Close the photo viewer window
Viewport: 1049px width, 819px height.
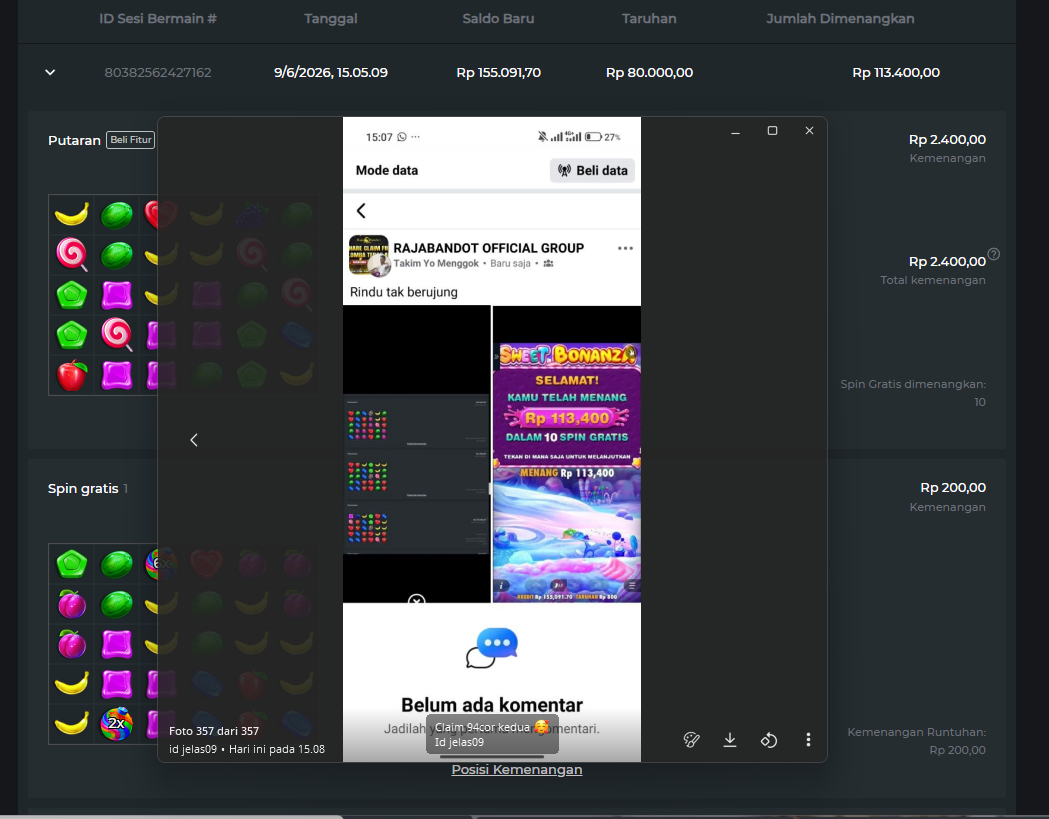[809, 131]
